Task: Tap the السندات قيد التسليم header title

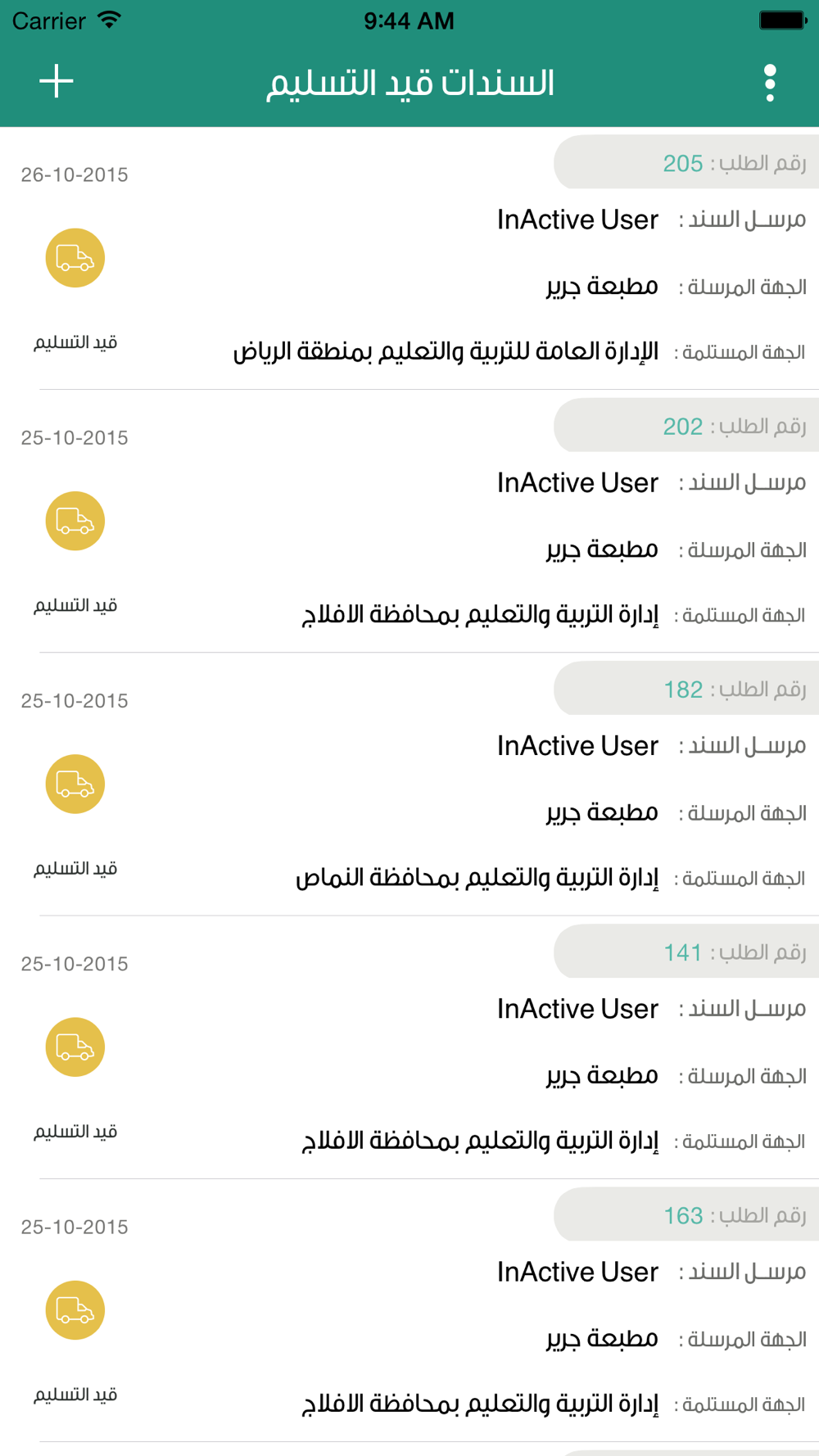Action: [410, 83]
